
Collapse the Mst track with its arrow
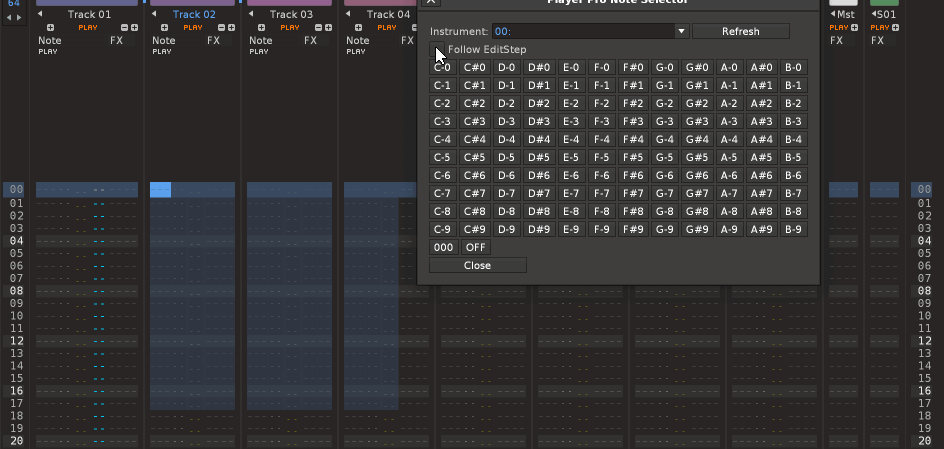[x=831, y=15]
